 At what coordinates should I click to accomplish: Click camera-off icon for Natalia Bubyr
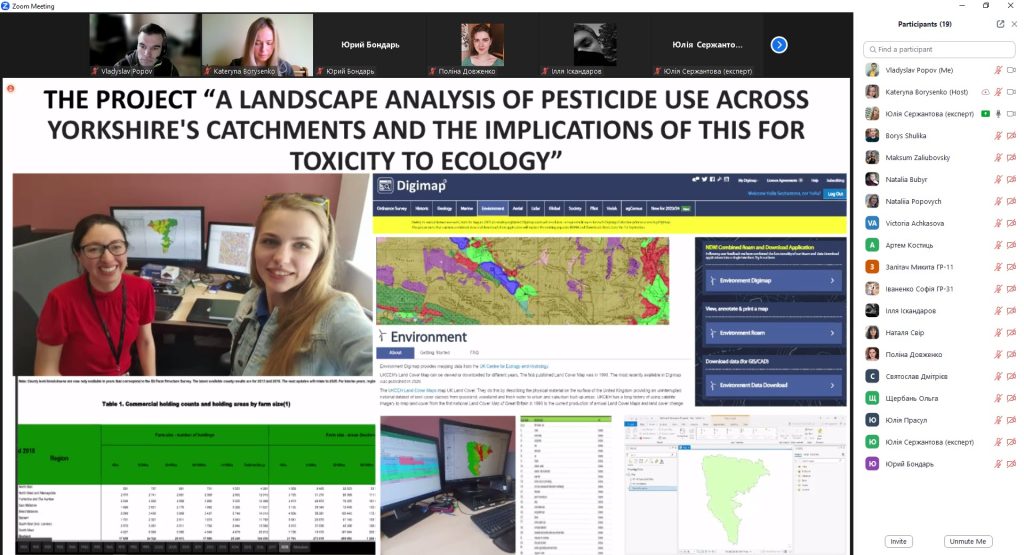pyautogui.click(x=1011, y=180)
